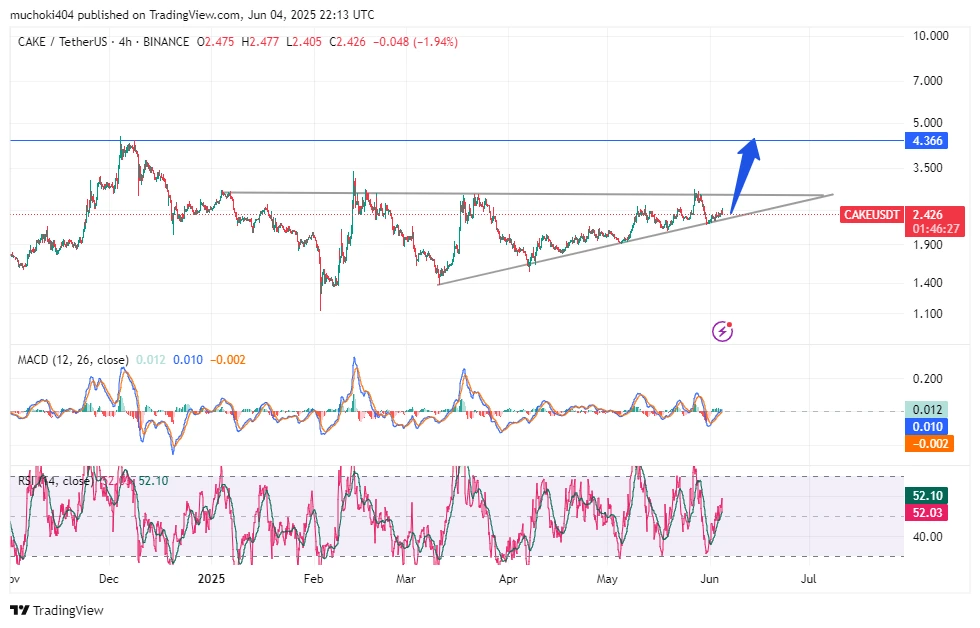Select the blue 4.366 price label

coord(929,141)
